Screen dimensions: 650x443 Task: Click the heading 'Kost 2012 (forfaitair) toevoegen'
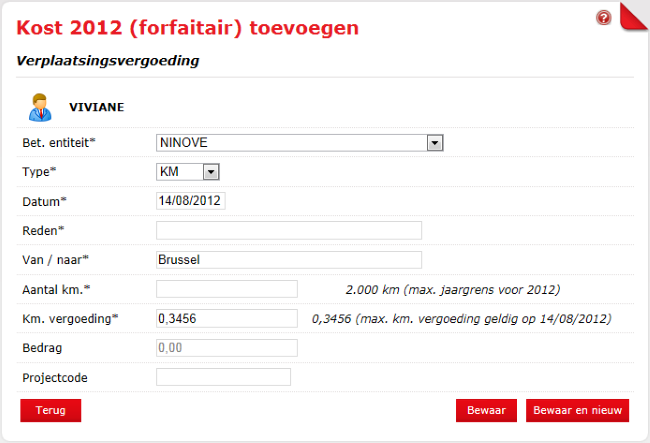point(187,28)
